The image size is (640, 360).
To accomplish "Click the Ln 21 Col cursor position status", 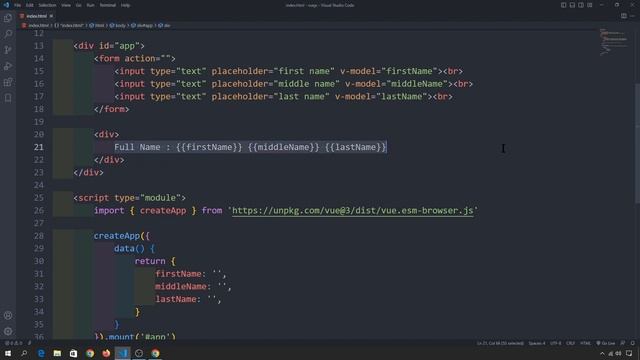I will (500, 343).
